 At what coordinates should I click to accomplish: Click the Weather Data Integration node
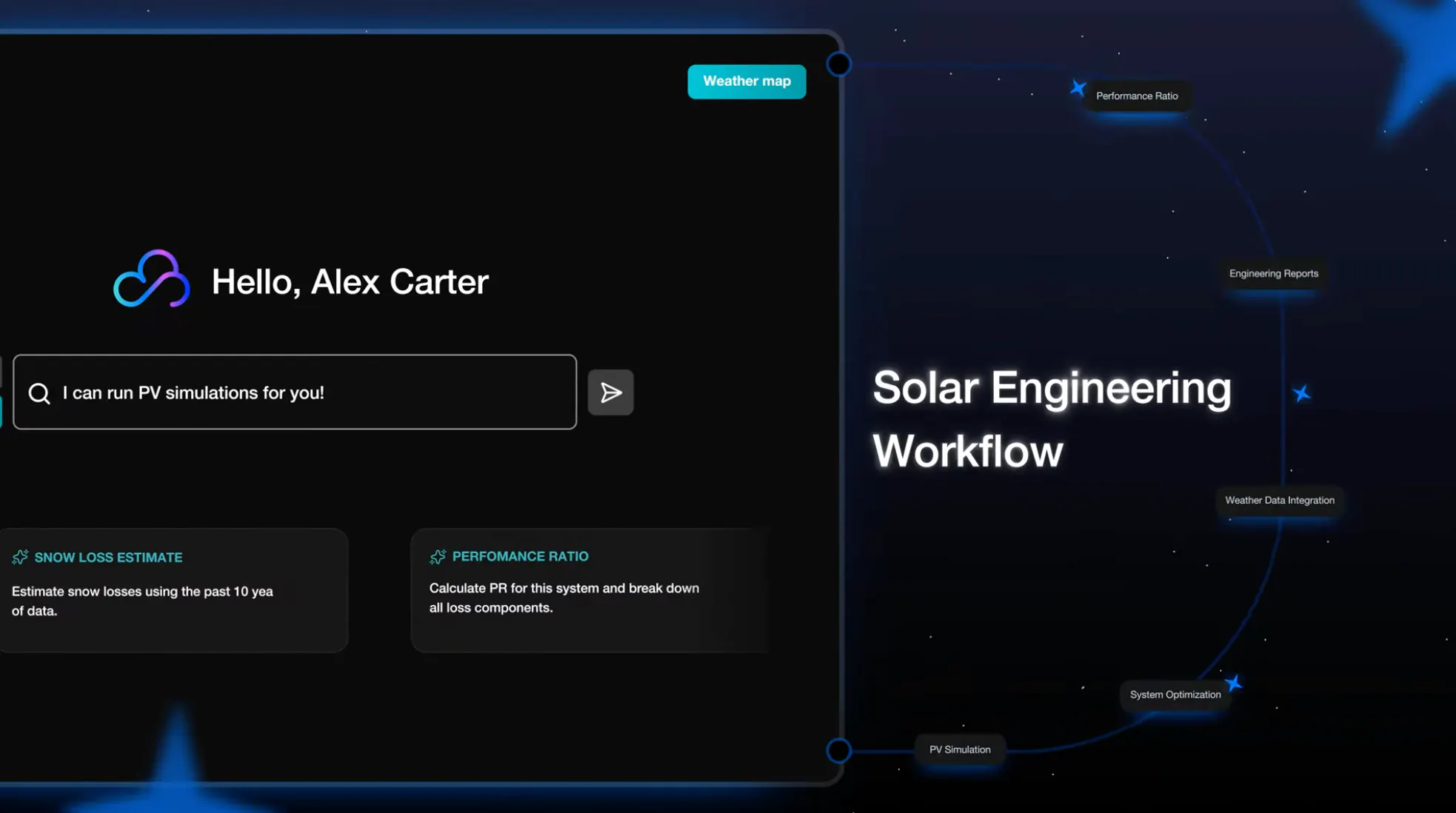point(1279,501)
